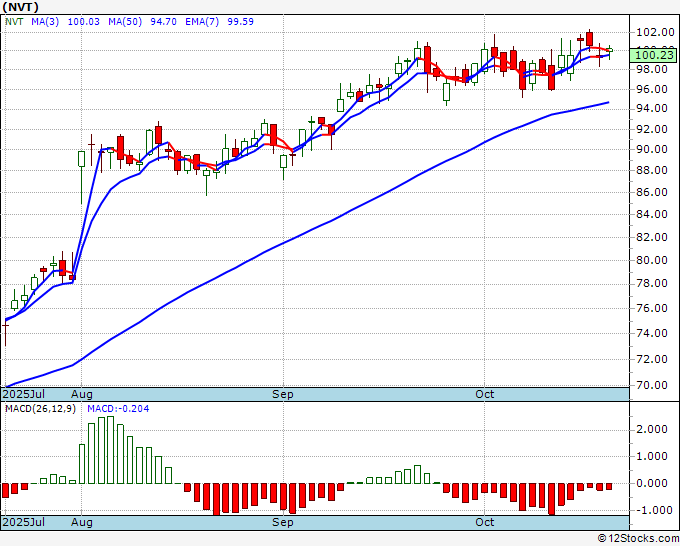Click the Sep label on MACD axis
Image resolution: width=680 pixels, height=546 pixels.
(283, 522)
